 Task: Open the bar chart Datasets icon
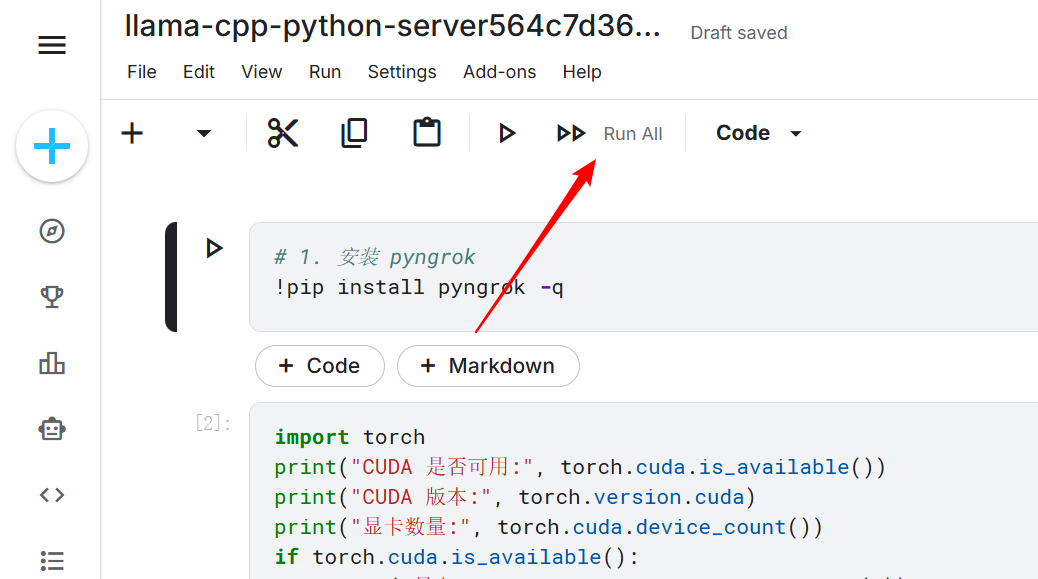52,363
